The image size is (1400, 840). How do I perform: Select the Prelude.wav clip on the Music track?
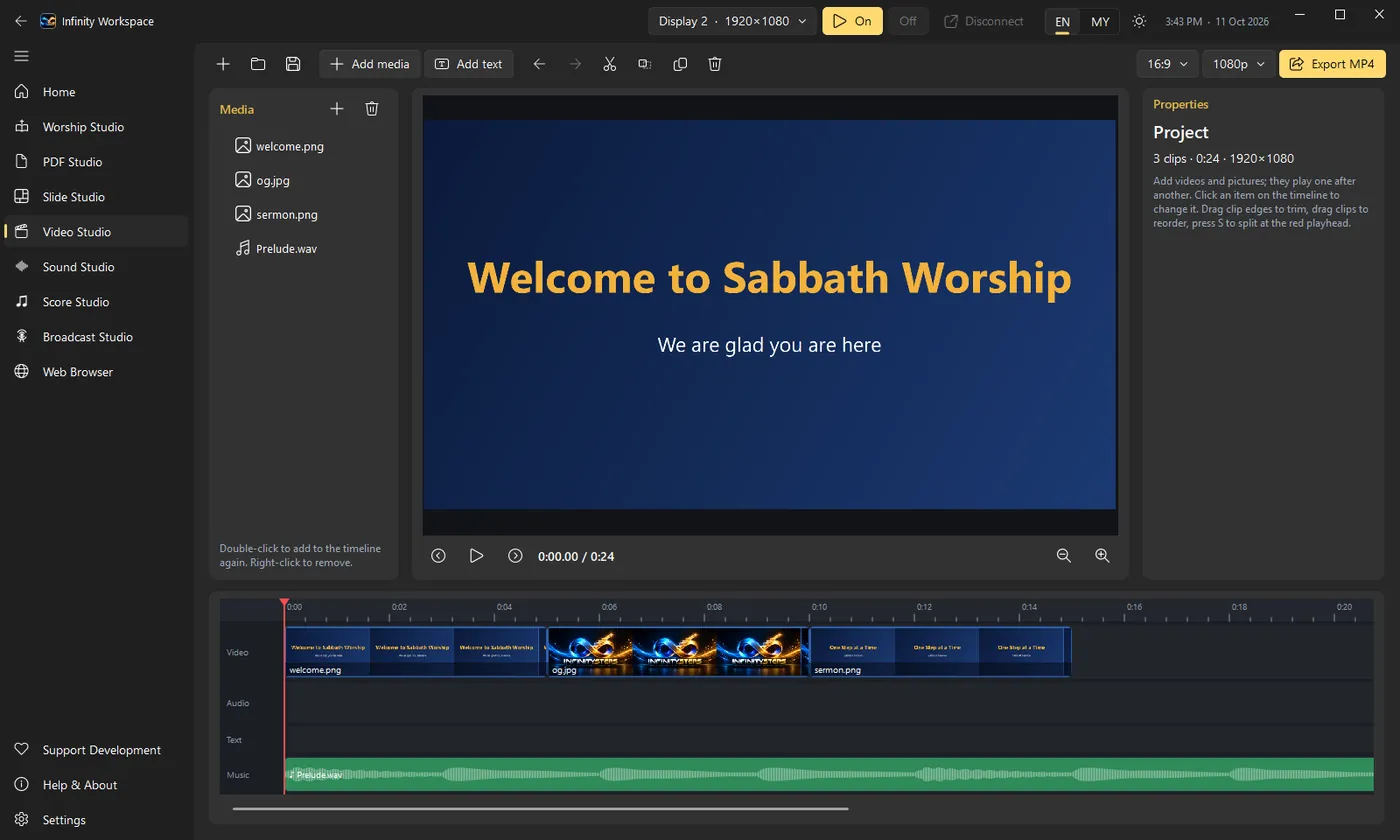(x=829, y=775)
